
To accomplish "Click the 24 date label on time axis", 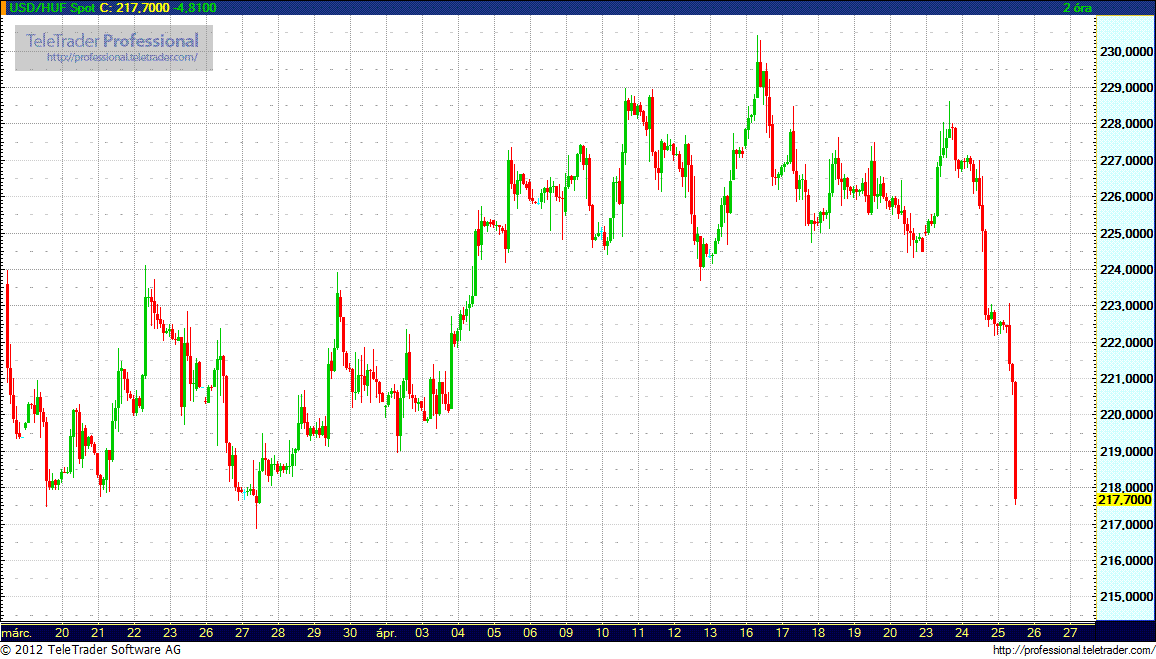I will point(962,632).
